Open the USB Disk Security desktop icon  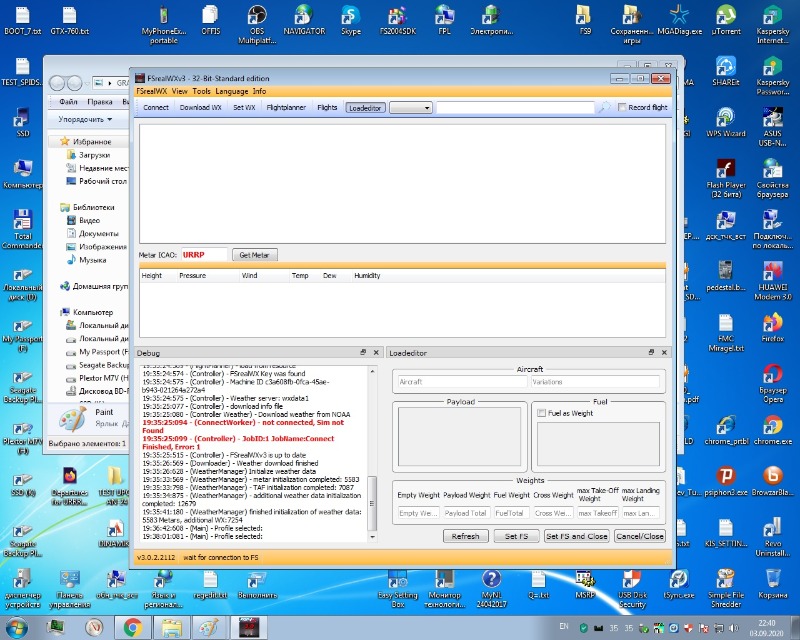tap(632, 588)
